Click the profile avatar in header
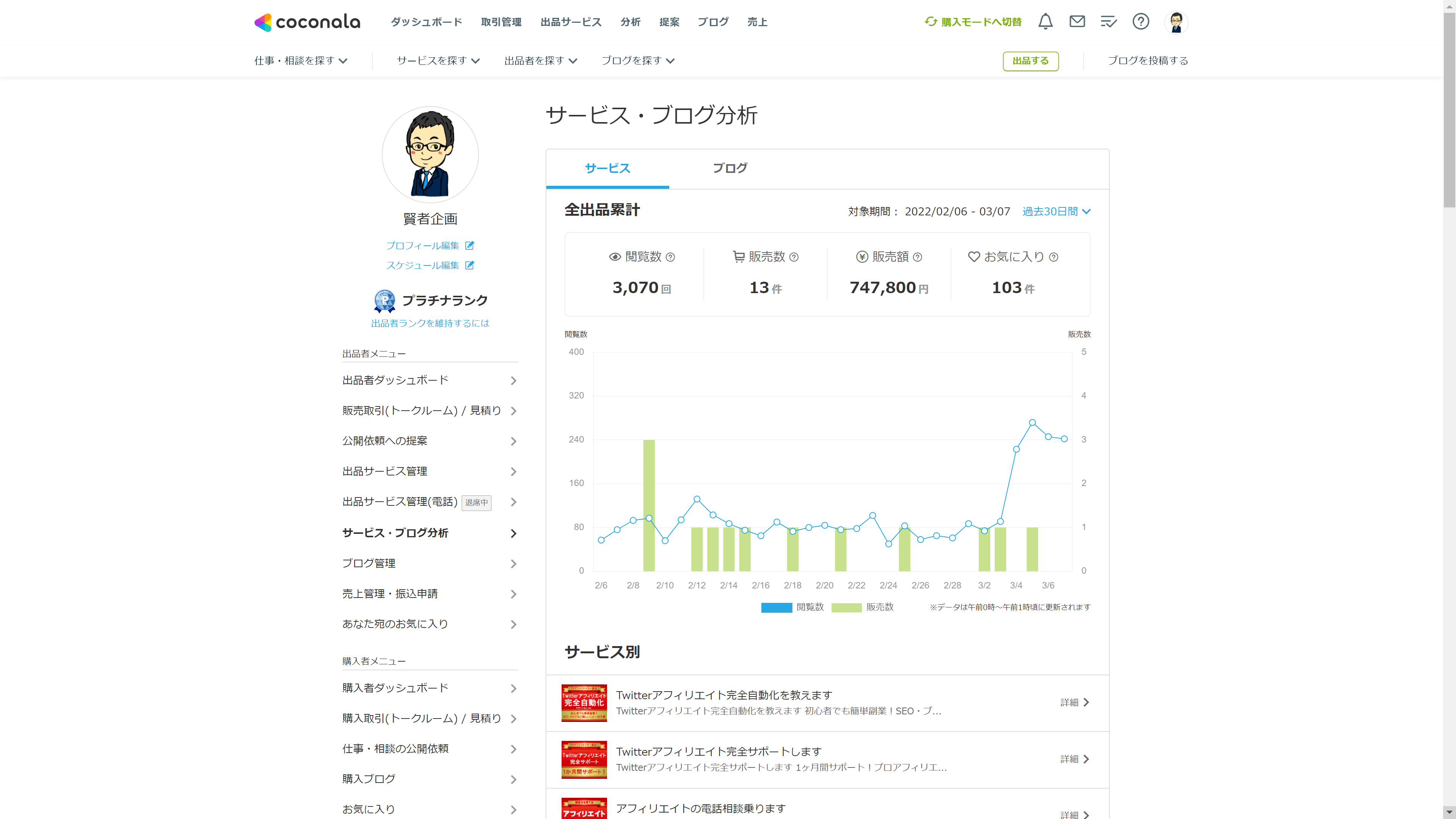Viewport: 1456px width, 819px height. pos(1176,22)
